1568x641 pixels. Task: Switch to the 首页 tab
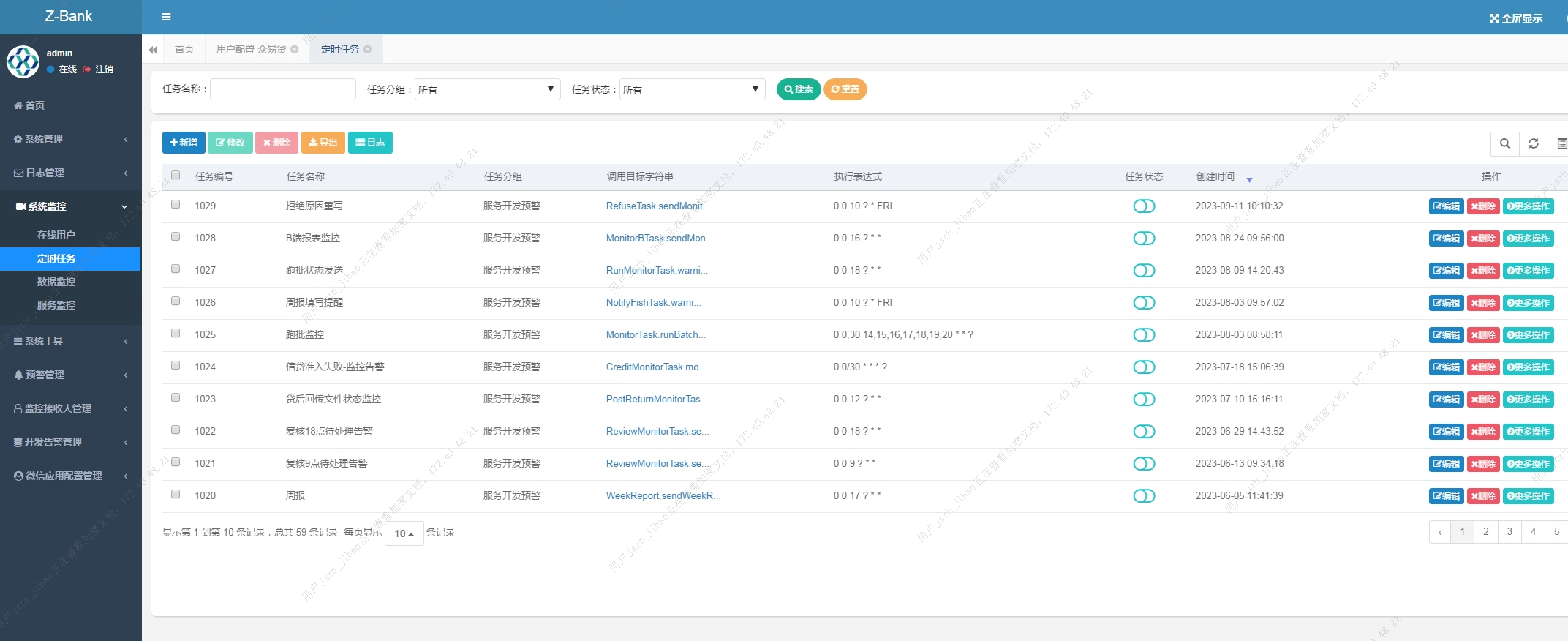[x=184, y=49]
